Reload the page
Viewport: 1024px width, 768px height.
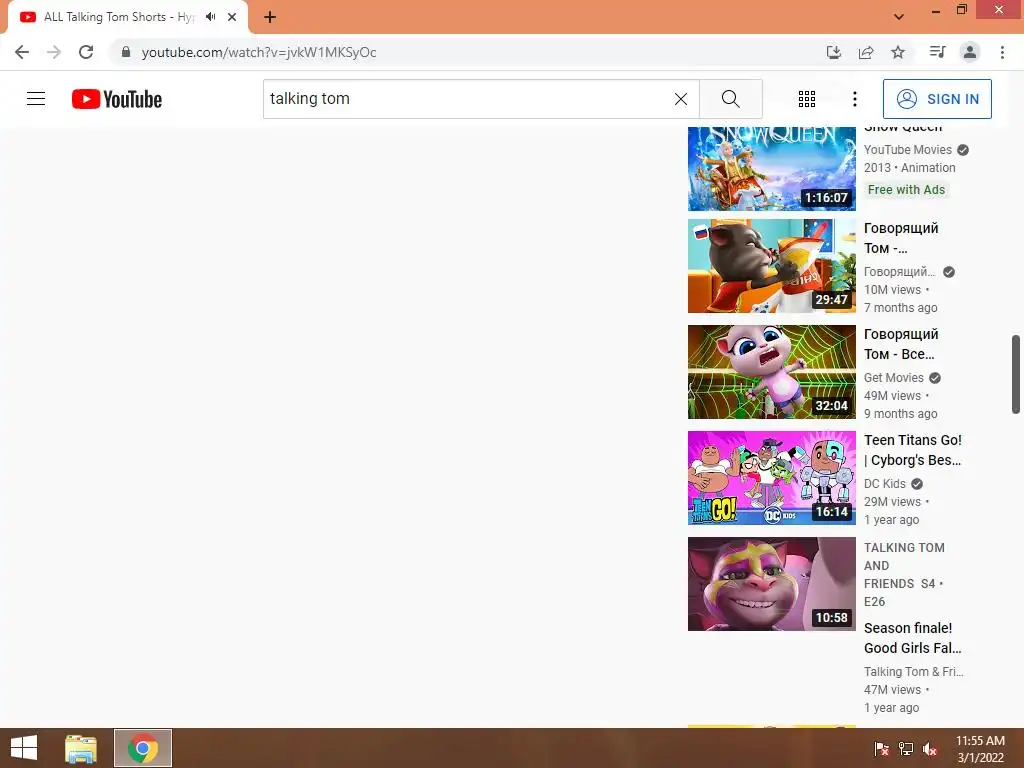click(x=86, y=52)
